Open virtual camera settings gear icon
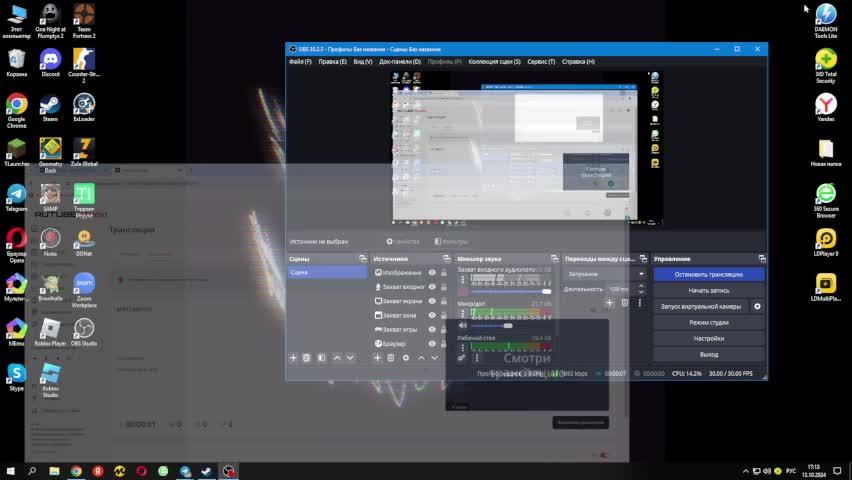 [757, 307]
